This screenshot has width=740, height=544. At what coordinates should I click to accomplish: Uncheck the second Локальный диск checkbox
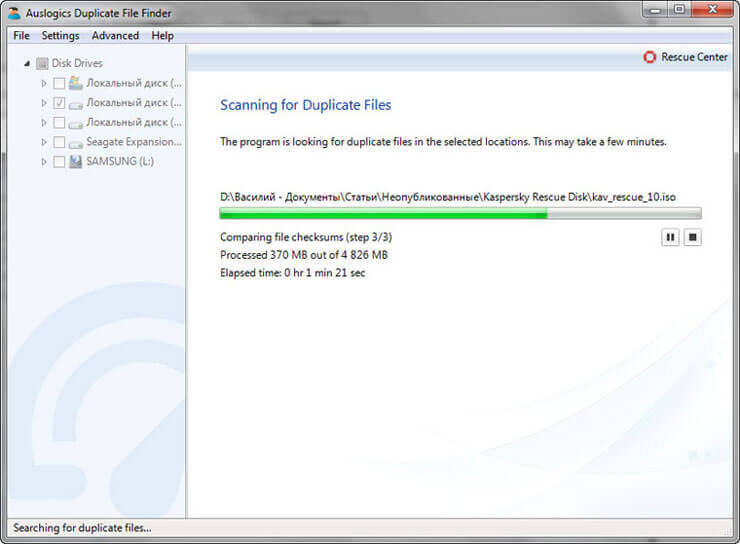(59, 103)
